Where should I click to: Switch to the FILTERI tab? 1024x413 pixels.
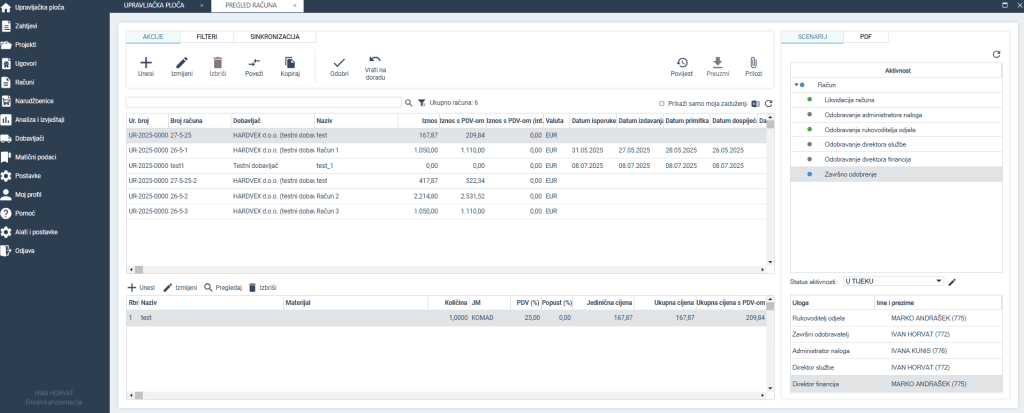coord(206,36)
